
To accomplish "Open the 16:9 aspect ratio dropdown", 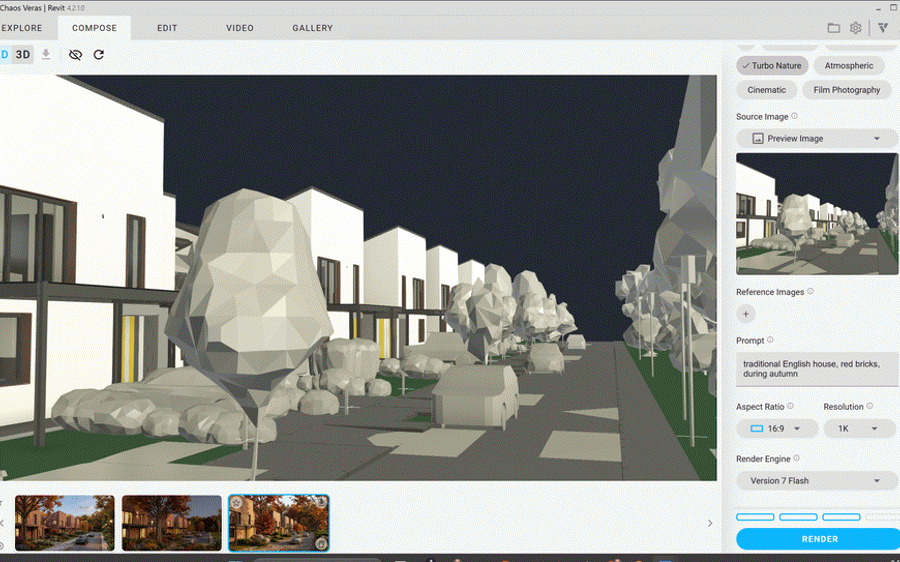I will (777, 429).
